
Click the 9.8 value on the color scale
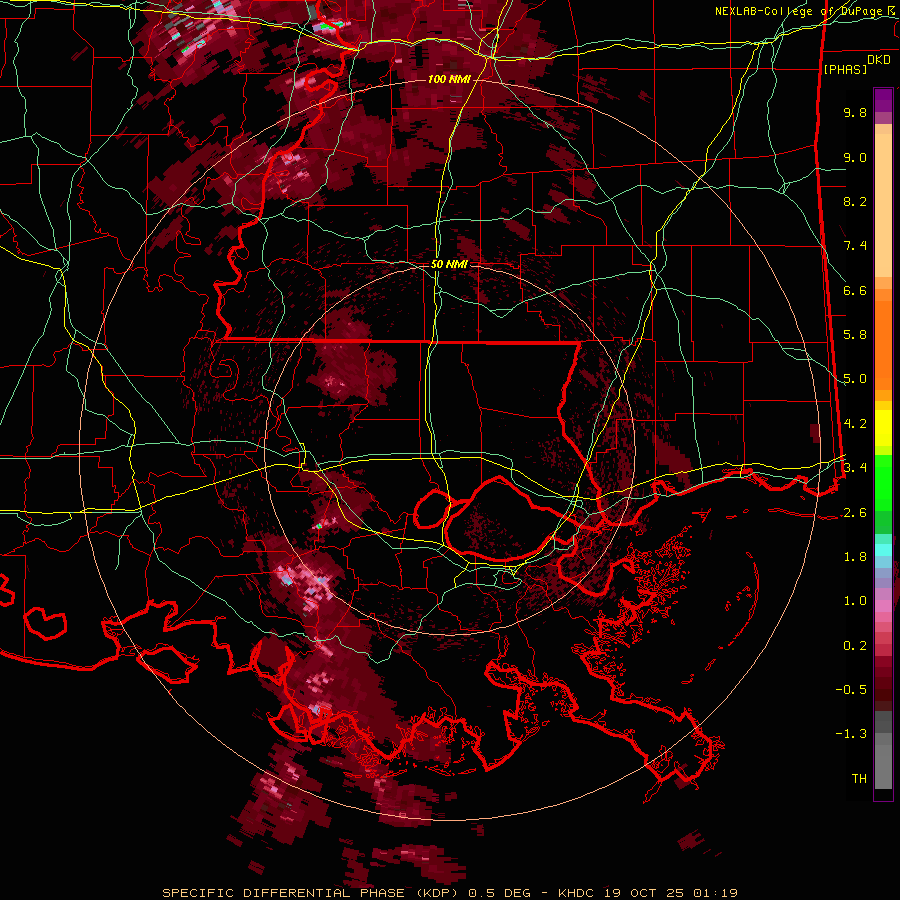coord(855,112)
